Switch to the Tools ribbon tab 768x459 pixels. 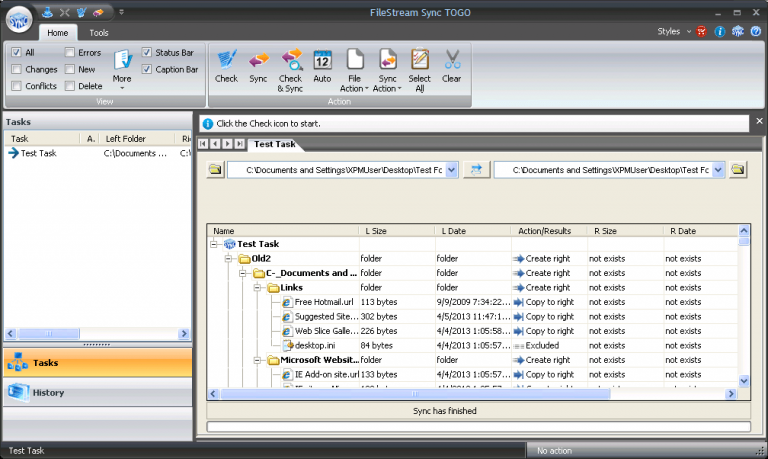coord(98,33)
